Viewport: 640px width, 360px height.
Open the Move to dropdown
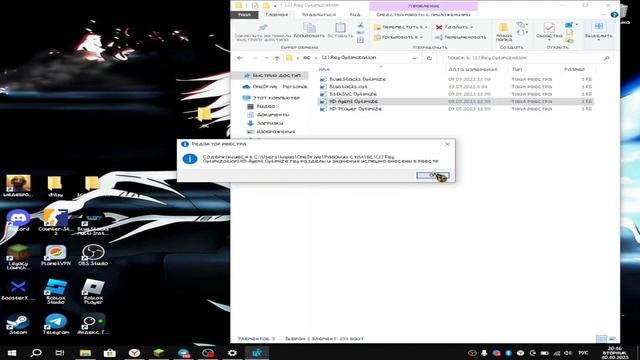pyautogui.click(x=401, y=27)
